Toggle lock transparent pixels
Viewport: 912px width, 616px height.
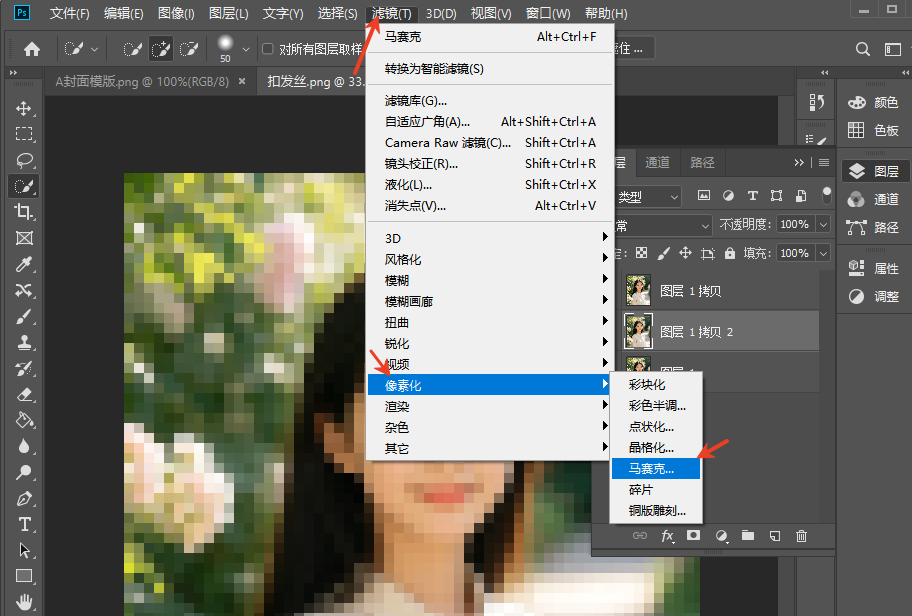click(641, 253)
